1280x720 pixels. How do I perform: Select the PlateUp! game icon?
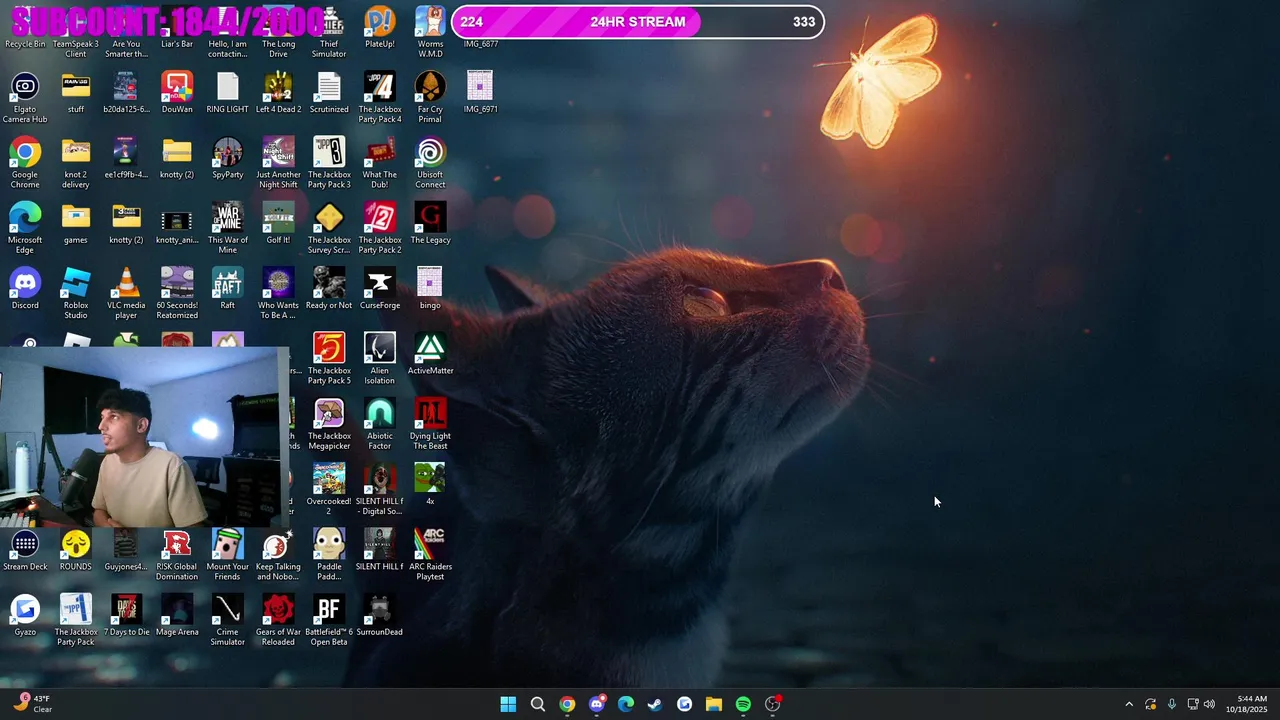click(x=379, y=27)
